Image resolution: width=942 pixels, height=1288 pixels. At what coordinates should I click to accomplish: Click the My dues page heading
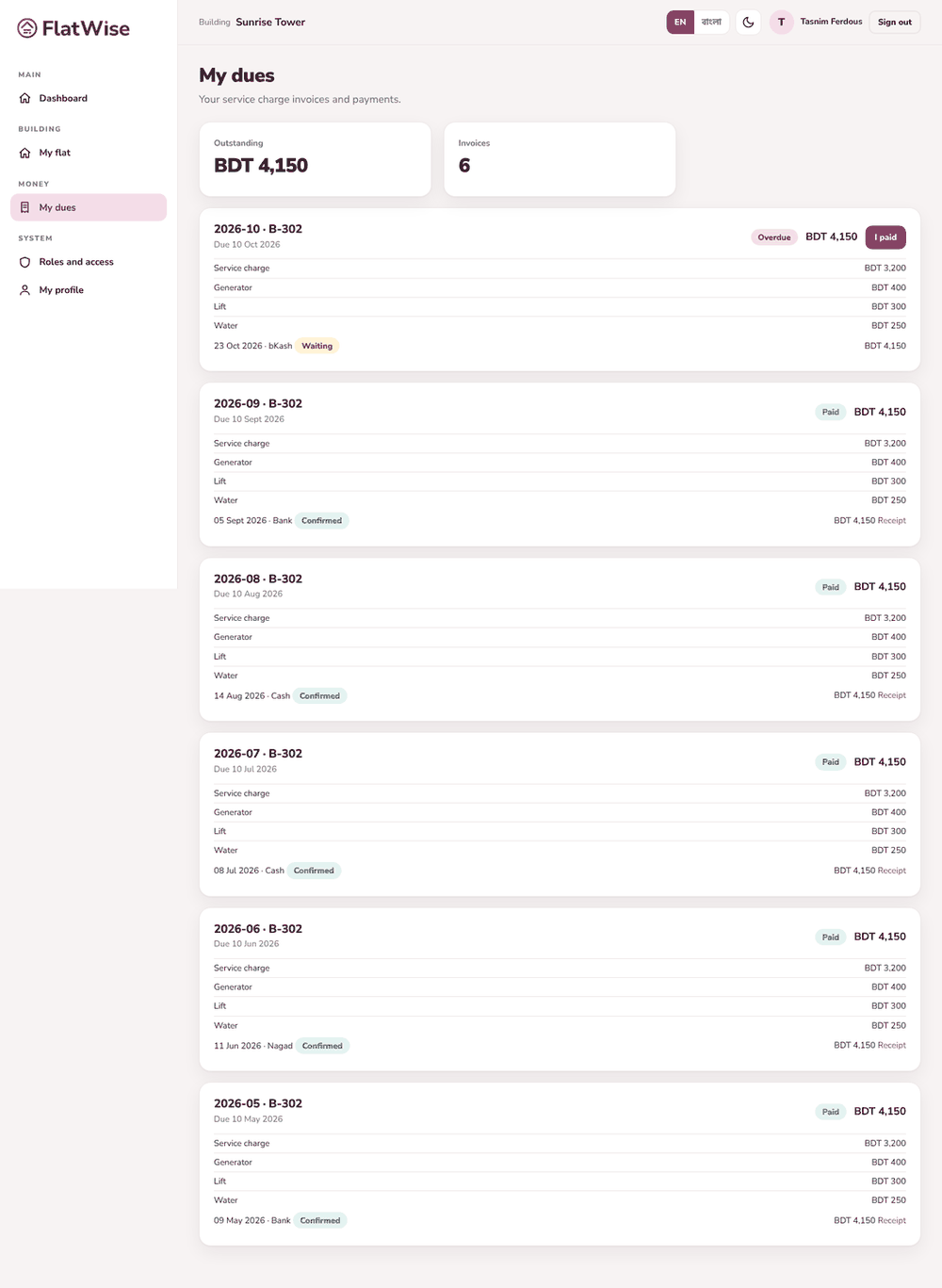click(236, 75)
